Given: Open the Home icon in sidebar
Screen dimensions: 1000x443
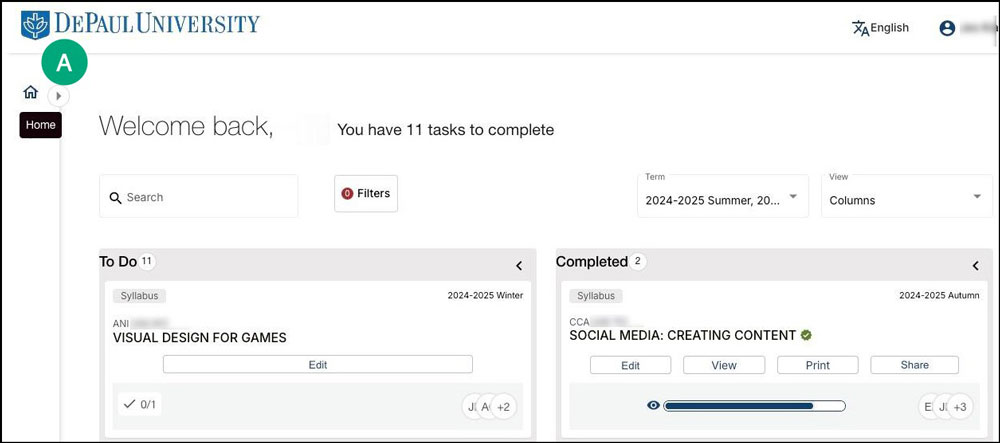Looking at the screenshot, I should 30,93.
